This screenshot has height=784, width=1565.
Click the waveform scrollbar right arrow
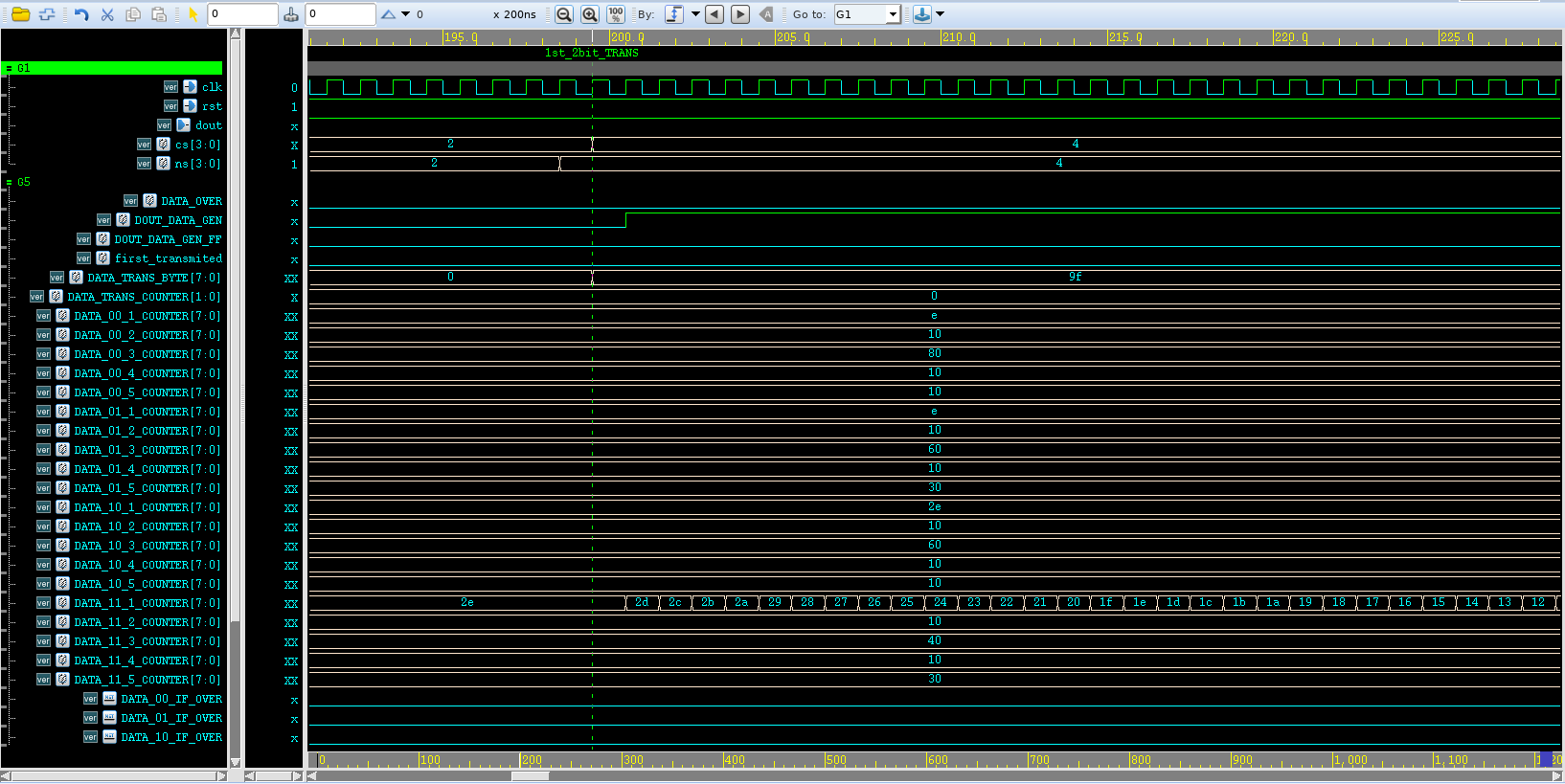coord(1557,776)
